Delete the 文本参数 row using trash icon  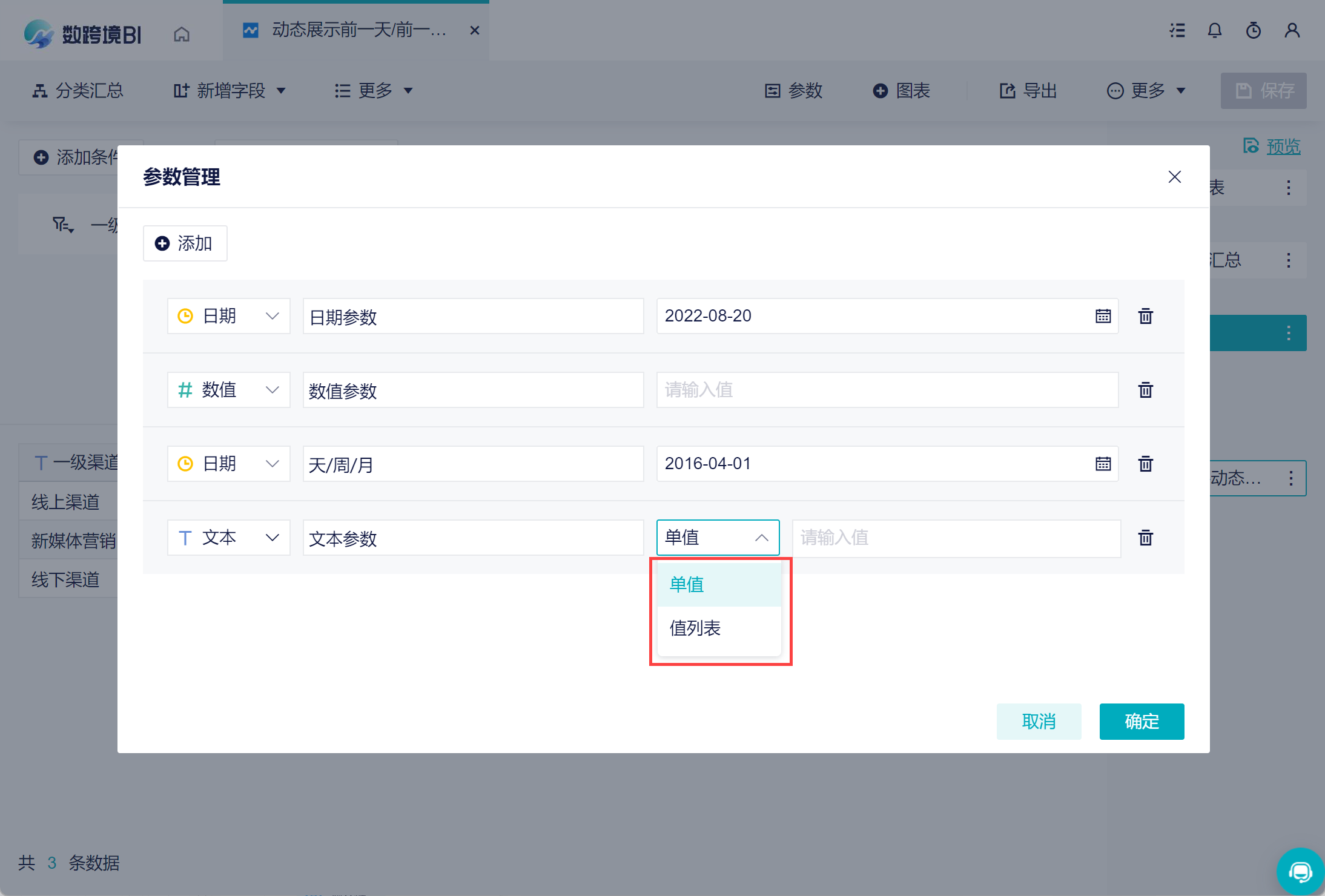point(1145,538)
